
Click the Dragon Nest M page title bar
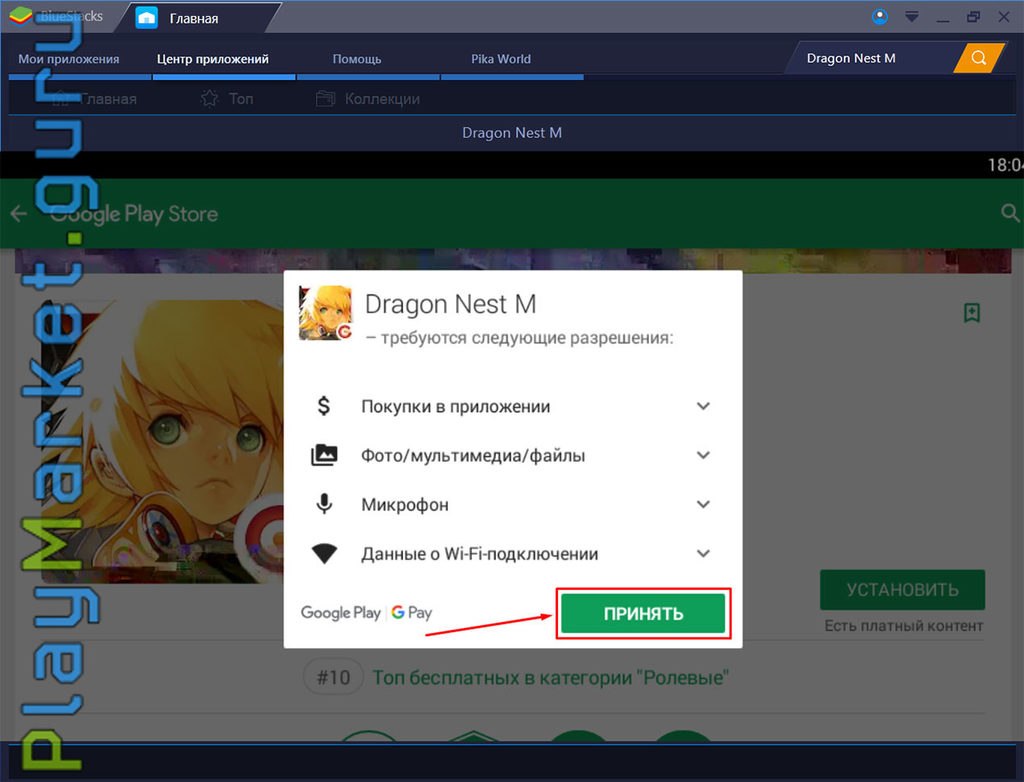(x=512, y=133)
